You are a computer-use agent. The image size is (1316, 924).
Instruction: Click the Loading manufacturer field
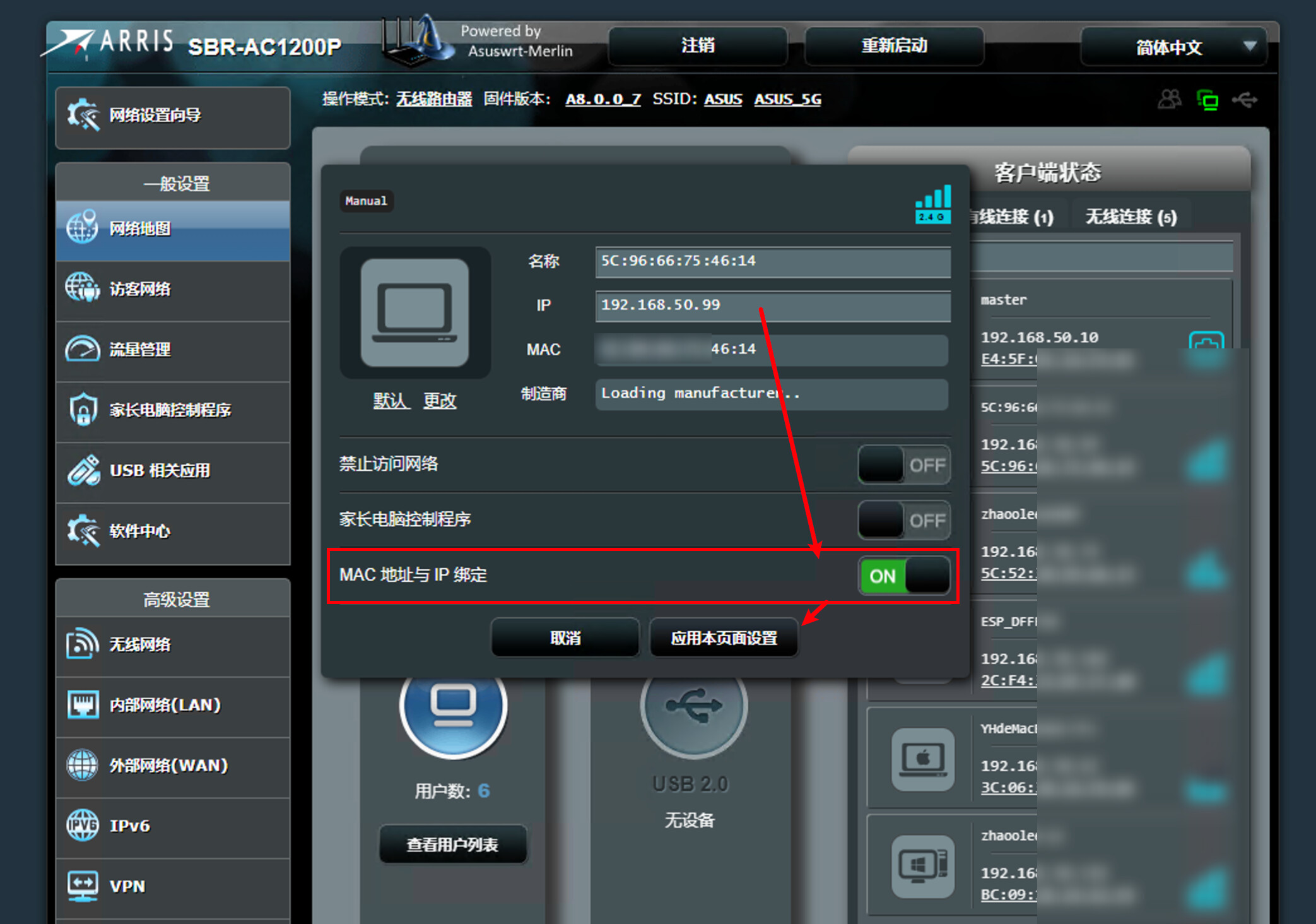tap(772, 394)
